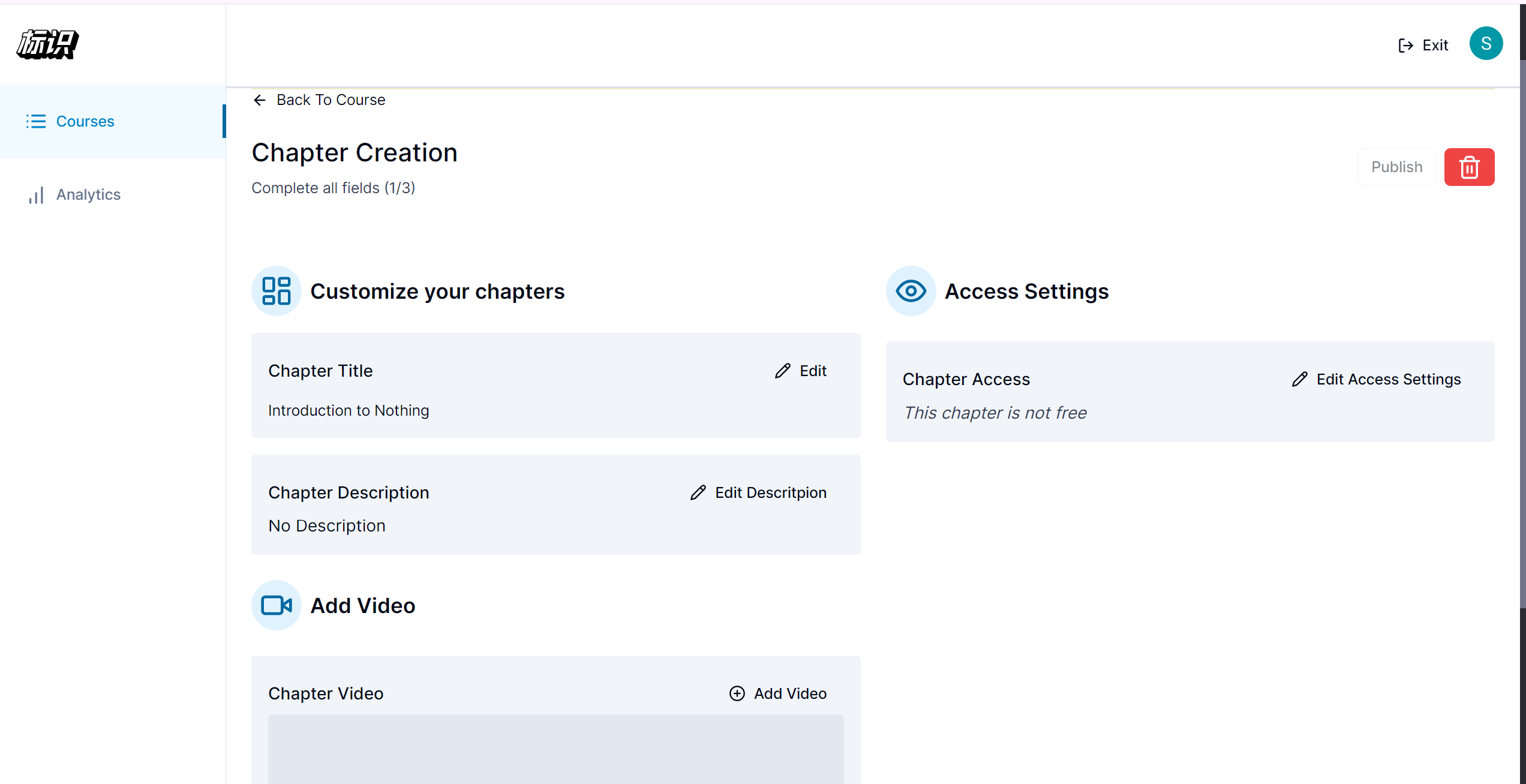This screenshot has height=784, width=1526.
Task: Select Analytics in the sidebar
Action: point(88,195)
